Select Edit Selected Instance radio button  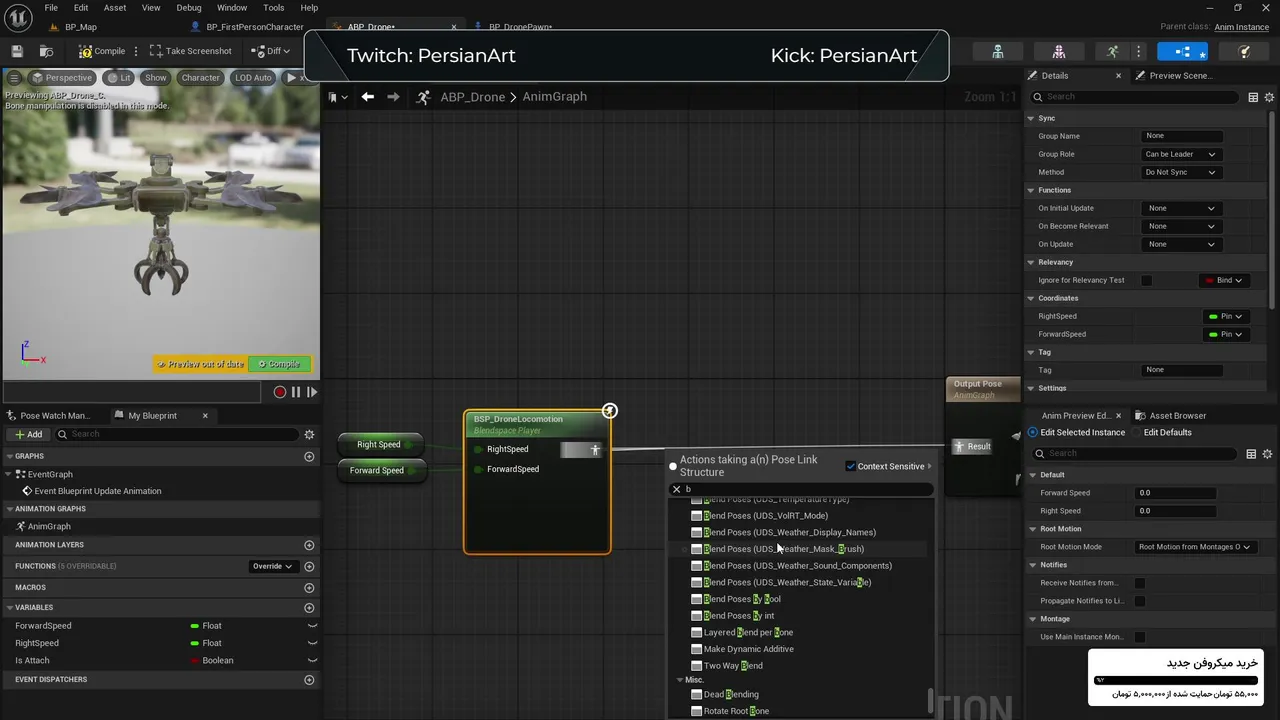coord(1033,432)
